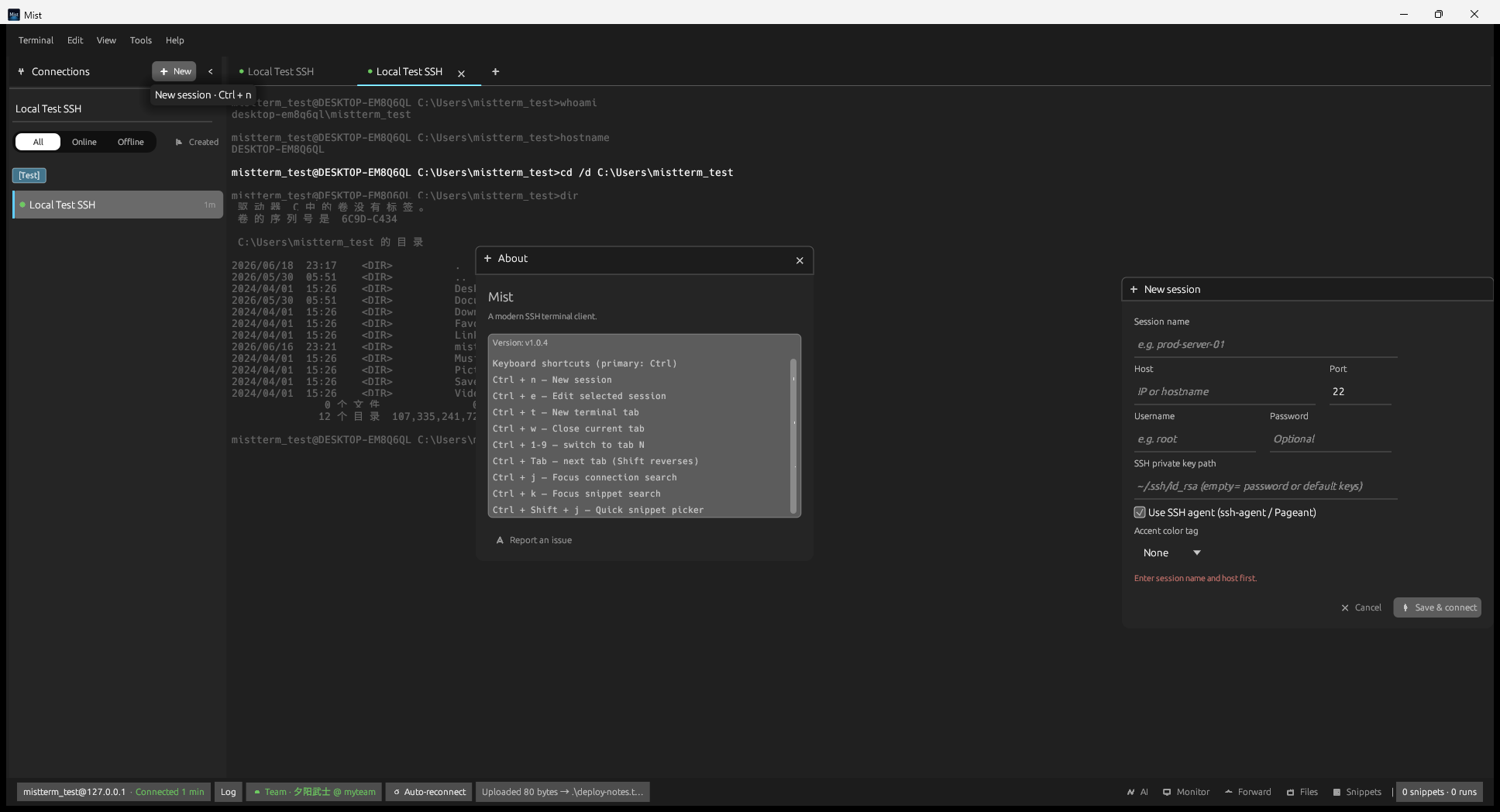
Task: Click the Ctrl + w – Close current tab line
Action: [x=569, y=428]
